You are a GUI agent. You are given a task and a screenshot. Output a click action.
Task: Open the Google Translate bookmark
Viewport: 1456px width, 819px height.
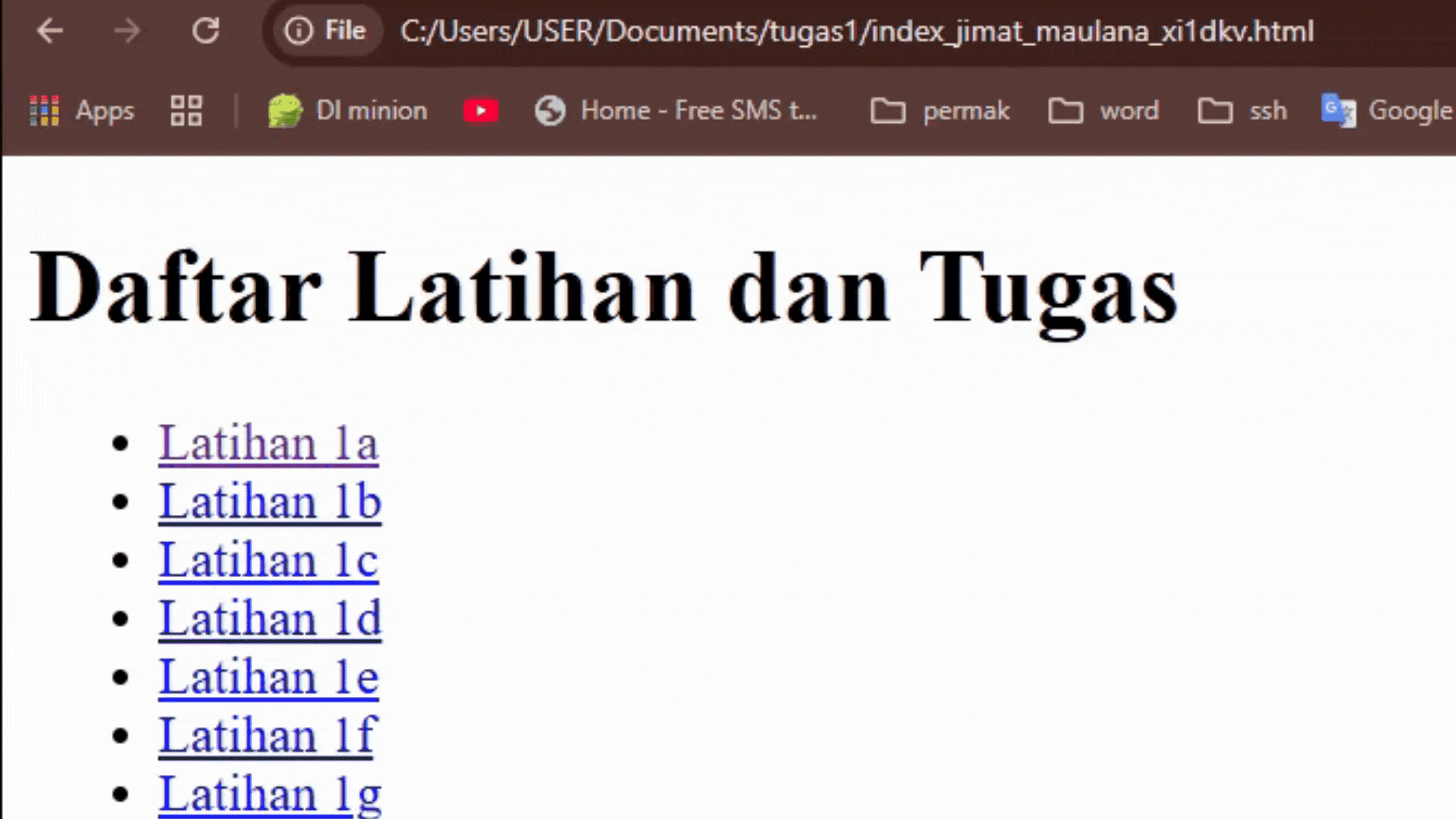[1386, 111]
